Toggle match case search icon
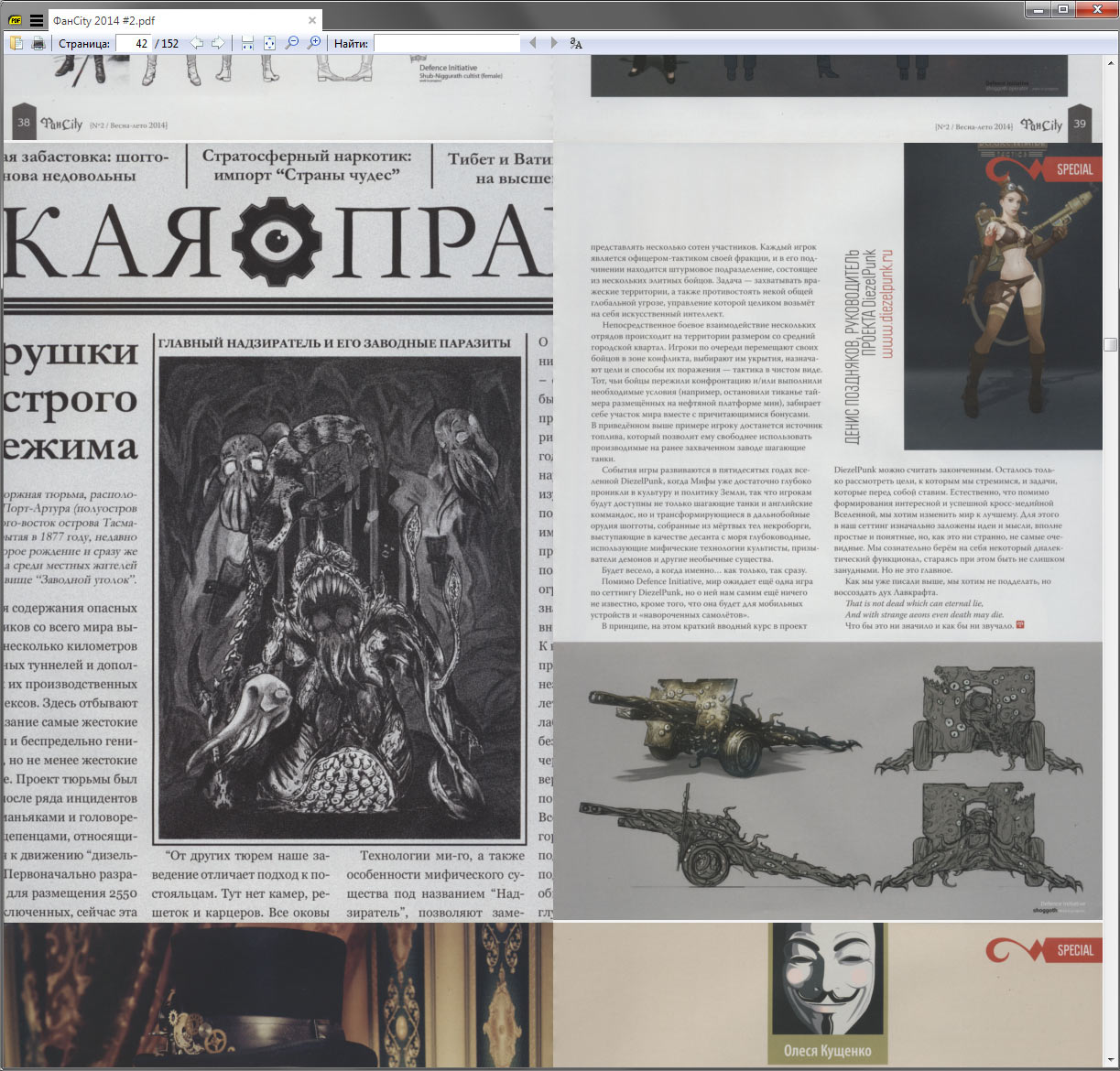Viewport: 1120px width, 1071px height. pyautogui.click(x=576, y=43)
